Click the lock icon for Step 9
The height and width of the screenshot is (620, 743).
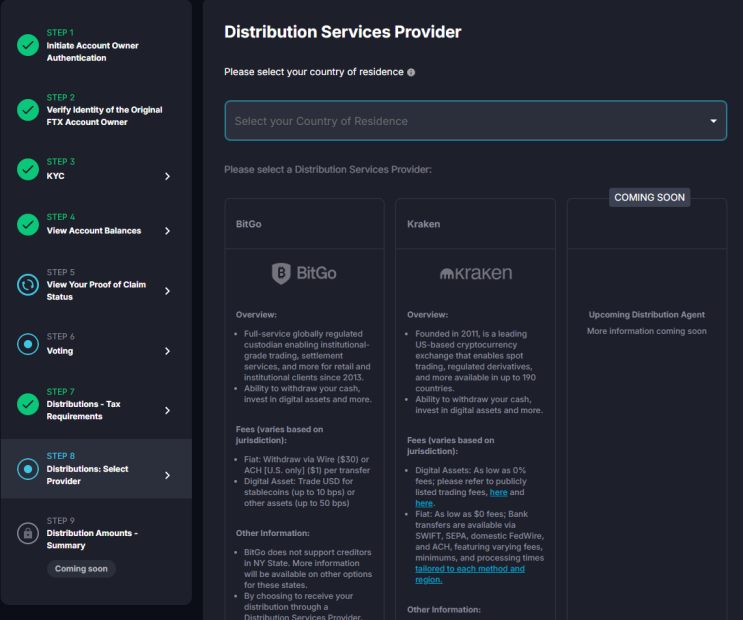(x=28, y=533)
